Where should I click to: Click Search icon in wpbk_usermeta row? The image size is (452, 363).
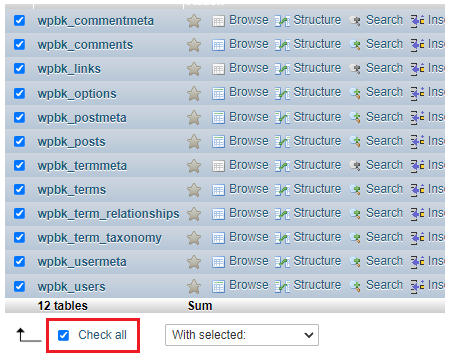[x=355, y=262]
